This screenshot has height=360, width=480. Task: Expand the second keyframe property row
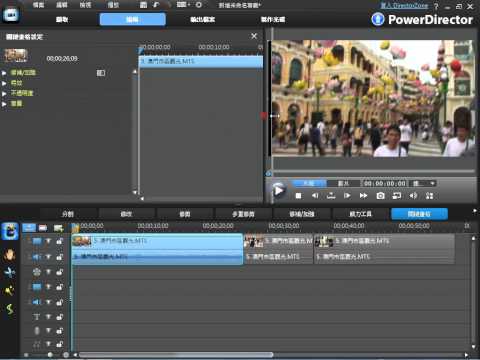pyautogui.click(x=4, y=83)
